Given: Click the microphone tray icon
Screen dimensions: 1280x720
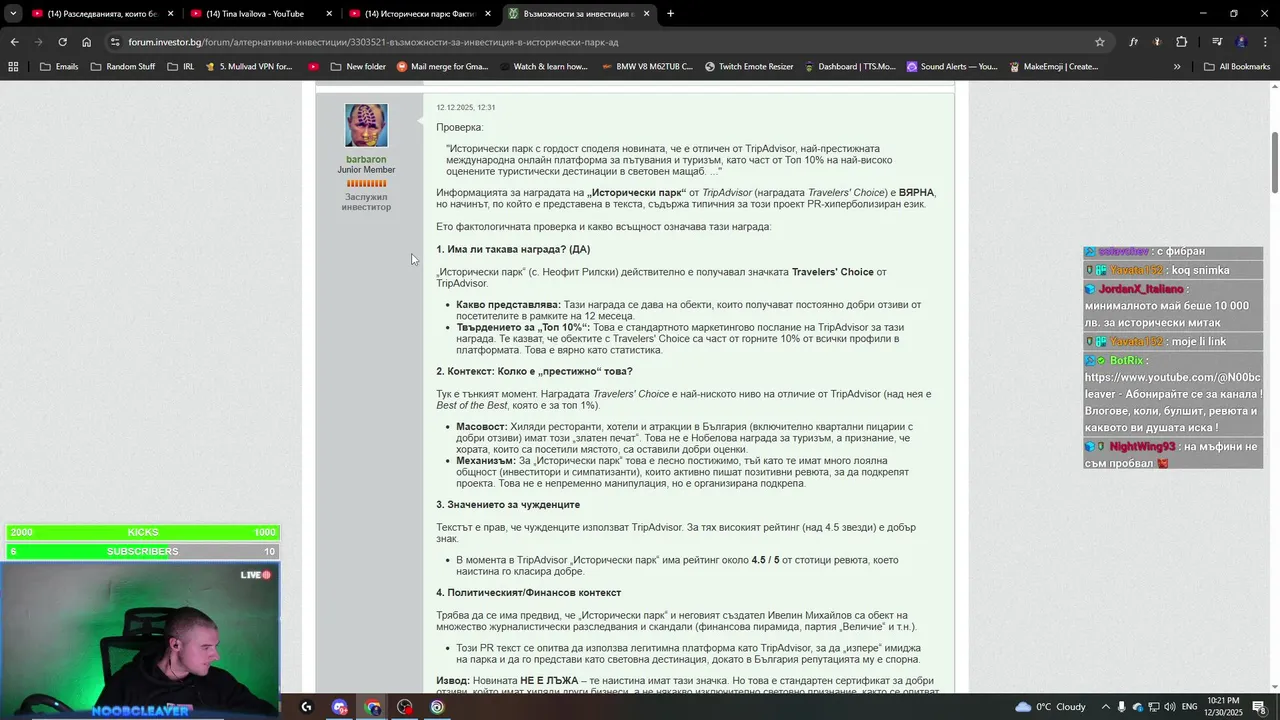Looking at the screenshot, I should (x=1121, y=707).
